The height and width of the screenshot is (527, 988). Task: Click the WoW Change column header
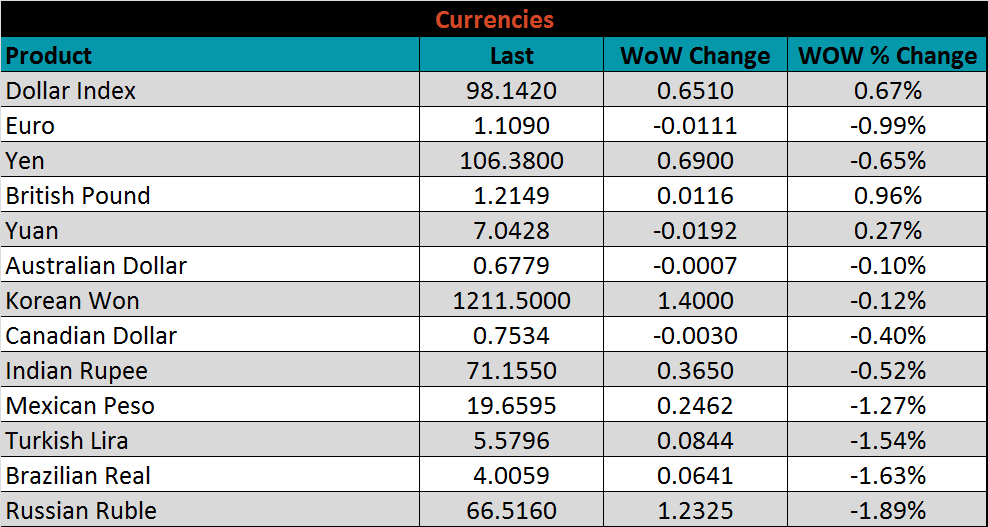point(695,55)
